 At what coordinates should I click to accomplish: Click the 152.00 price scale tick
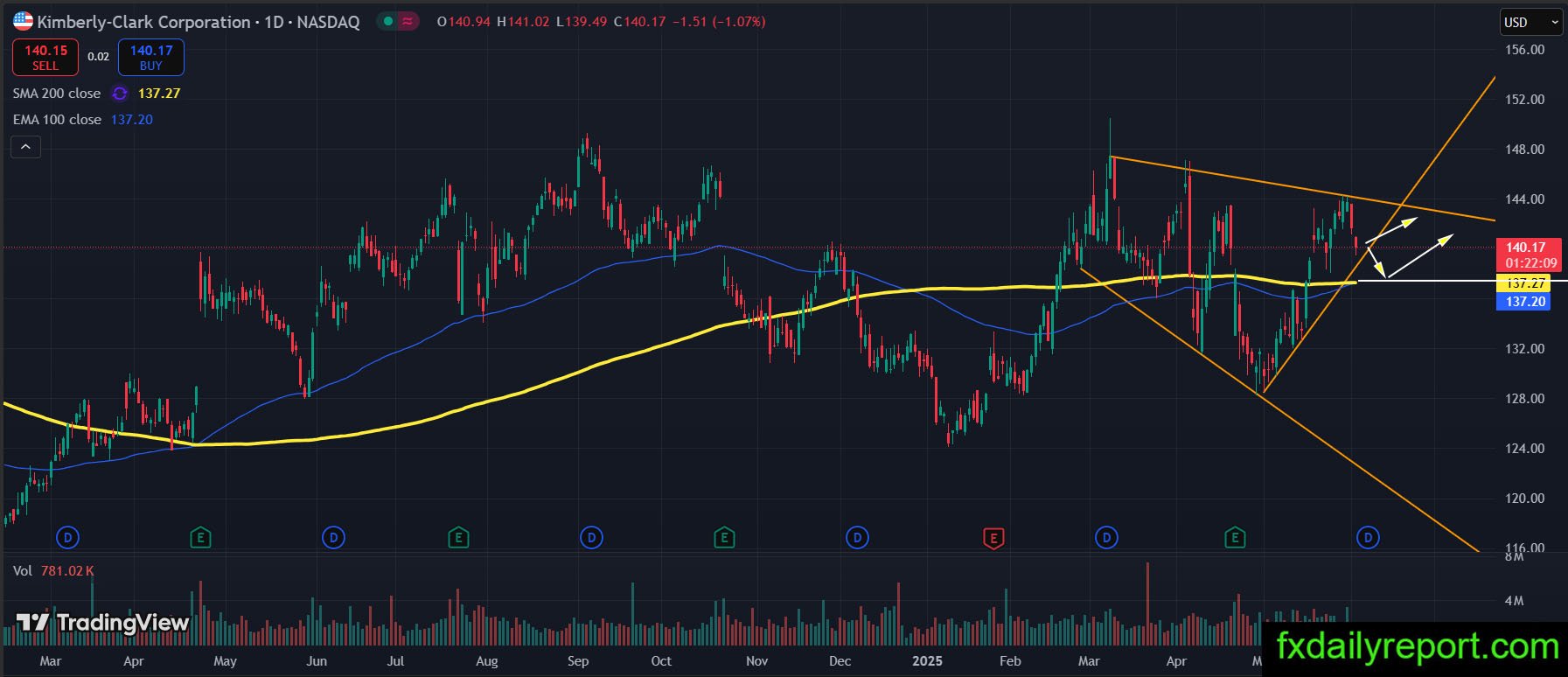coord(1525,100)
